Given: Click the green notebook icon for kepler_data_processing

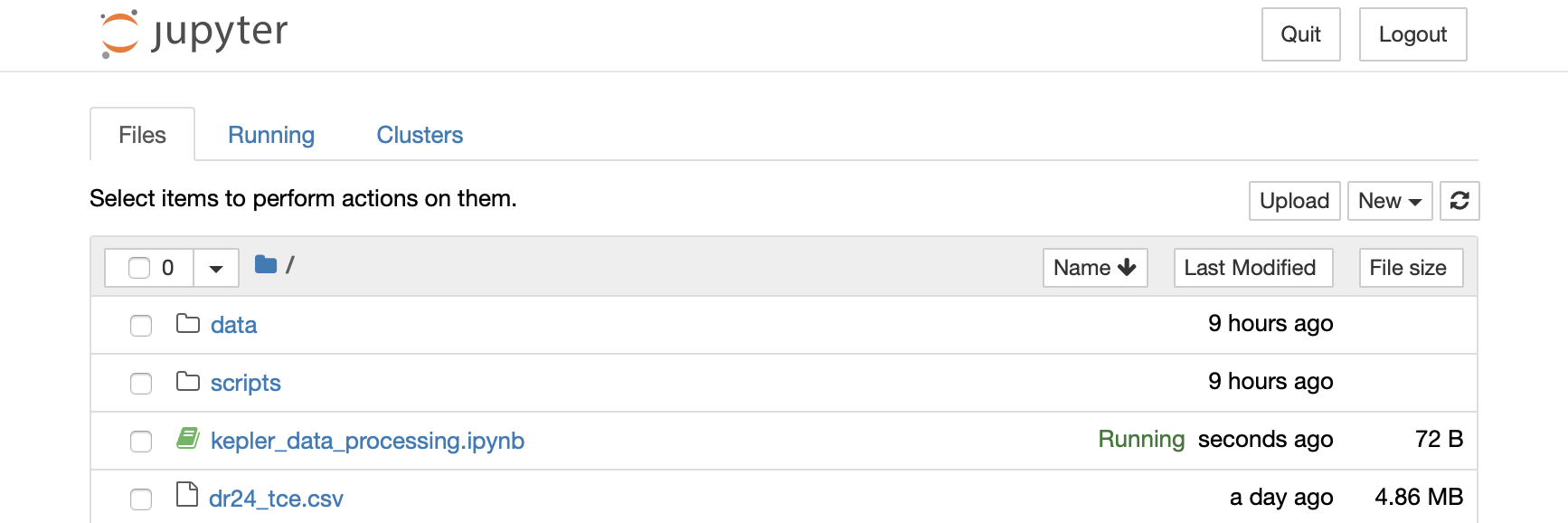Looking at the screenshot, I should pyautogui.click(x=188, y=440).
